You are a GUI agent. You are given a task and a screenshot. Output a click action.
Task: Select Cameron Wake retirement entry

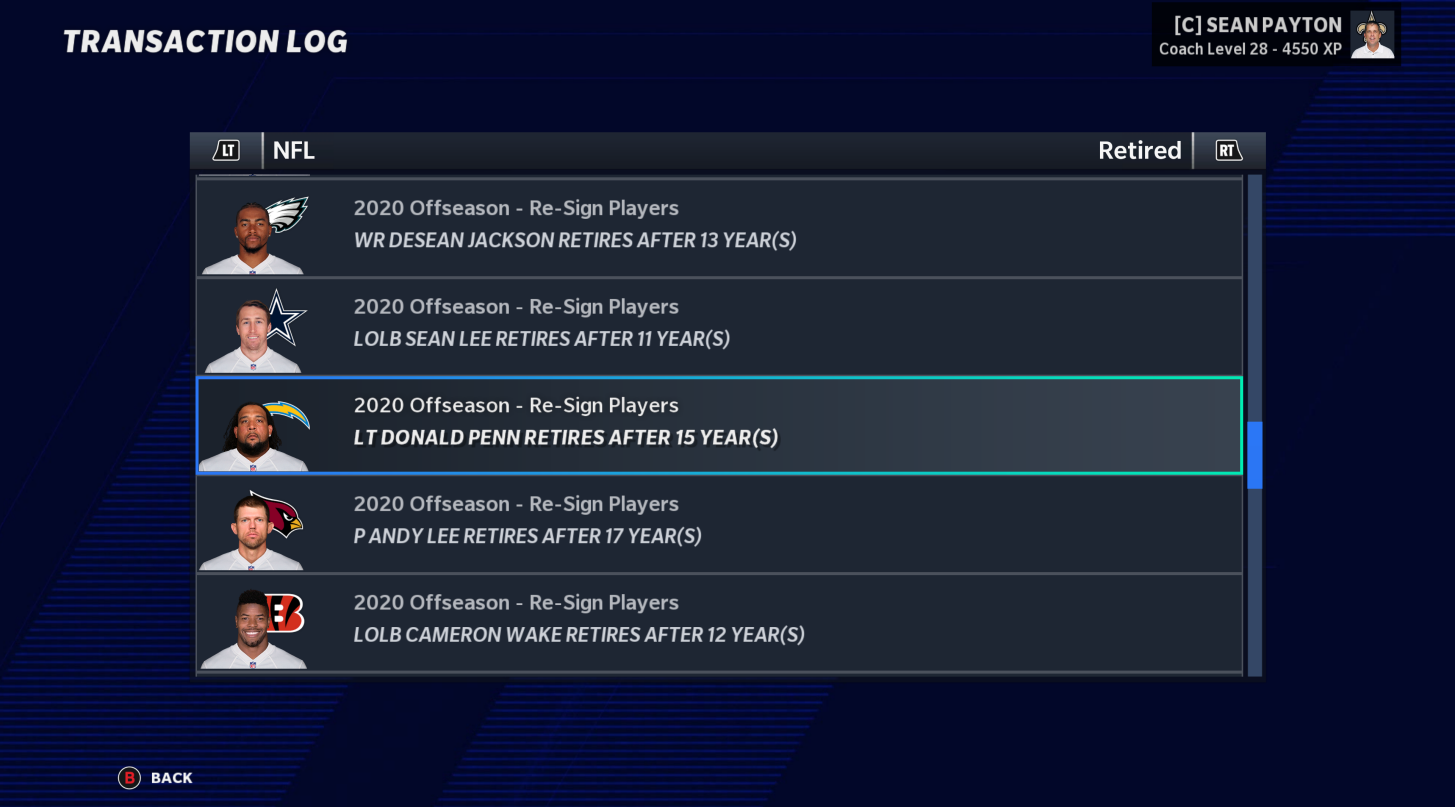point(720,621)
